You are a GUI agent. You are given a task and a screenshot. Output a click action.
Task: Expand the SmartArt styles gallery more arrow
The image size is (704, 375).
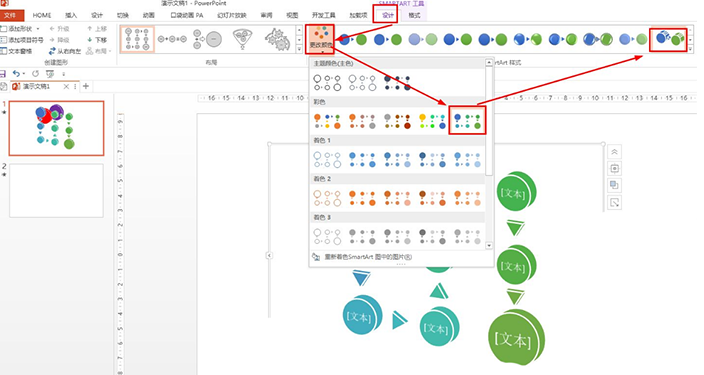click(x=691, y=49)
